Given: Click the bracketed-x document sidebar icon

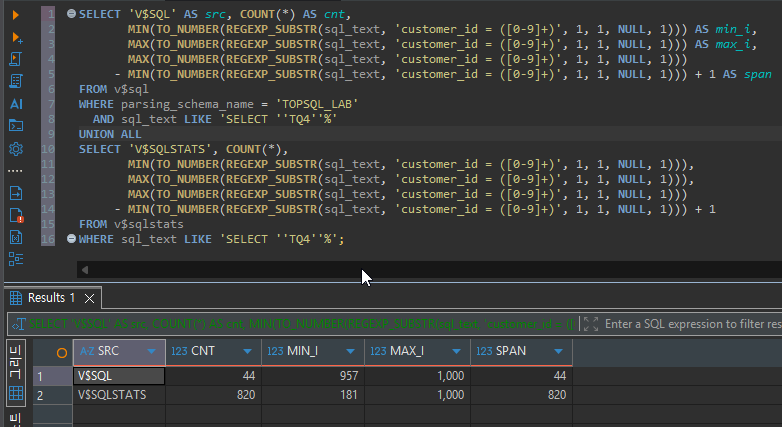Looking at the screenshot, I should 16,237.
